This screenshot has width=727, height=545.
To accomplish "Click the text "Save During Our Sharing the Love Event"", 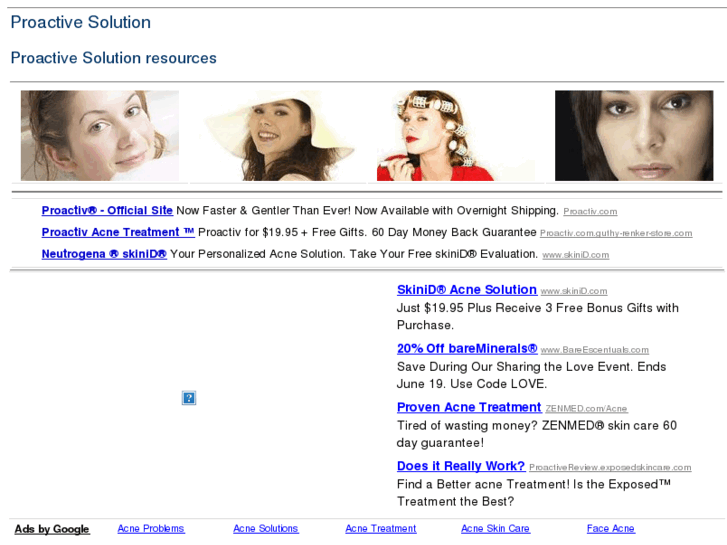I will pyautogui.click(x=515, y=367).
